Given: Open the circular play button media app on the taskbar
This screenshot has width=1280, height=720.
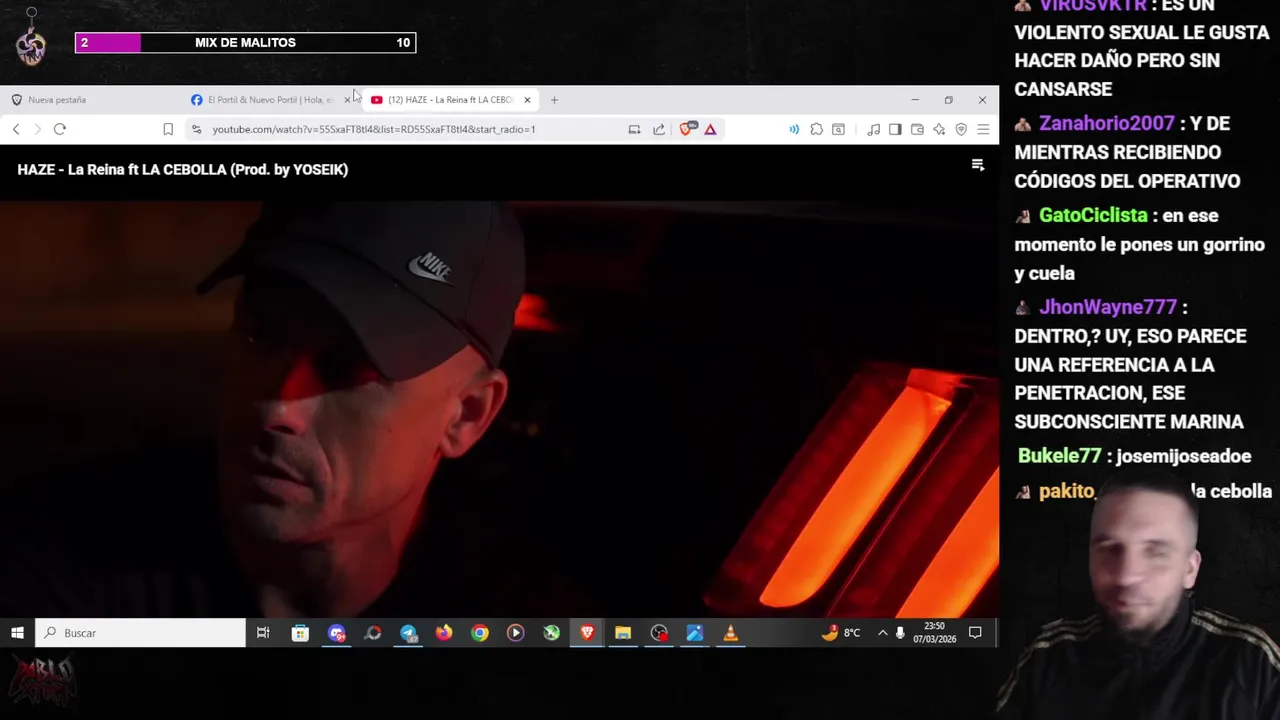Looking at the screenshot, I should click(x=515, y=632).
